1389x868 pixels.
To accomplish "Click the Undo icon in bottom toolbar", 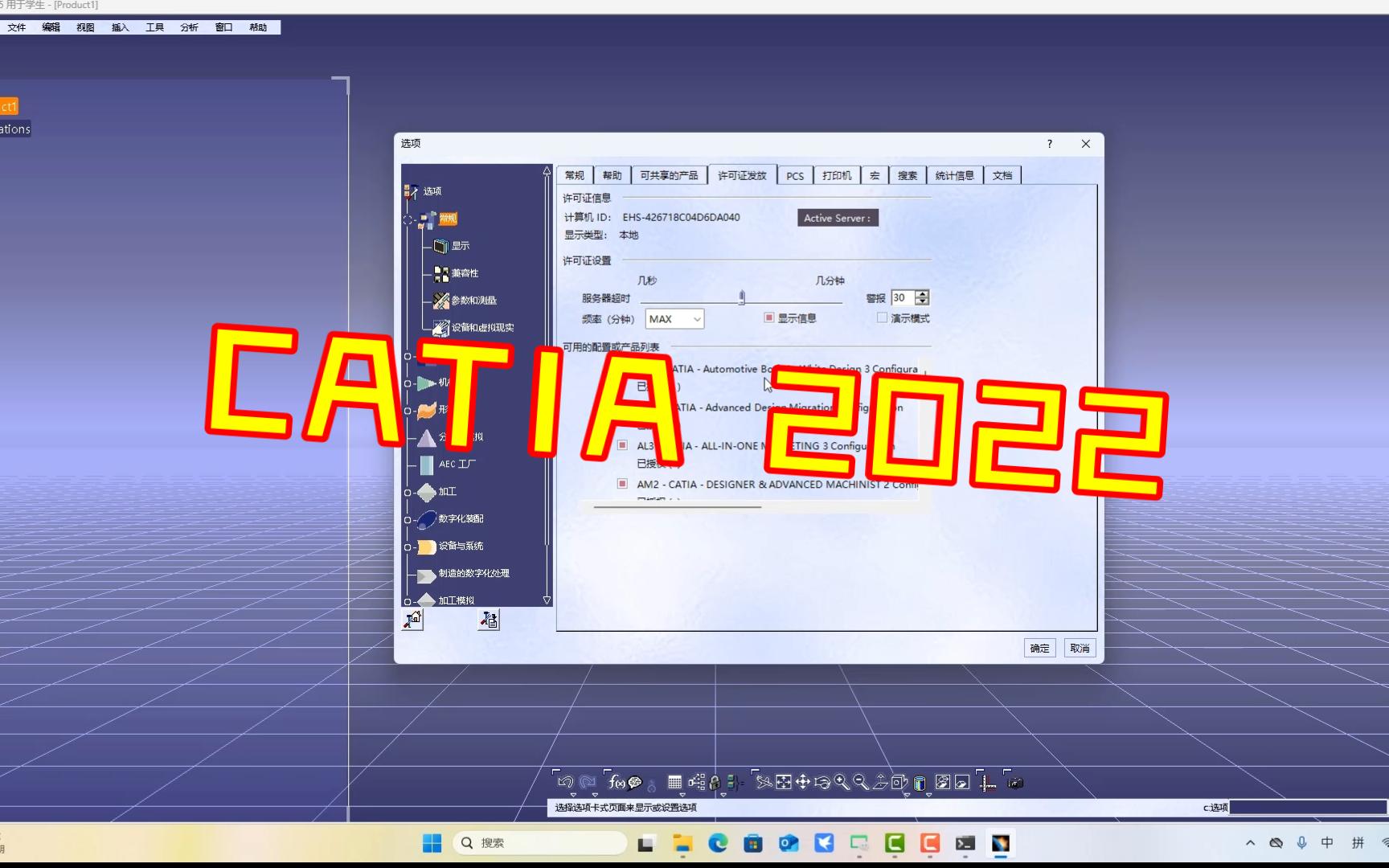I will click(x=565, y=782).
